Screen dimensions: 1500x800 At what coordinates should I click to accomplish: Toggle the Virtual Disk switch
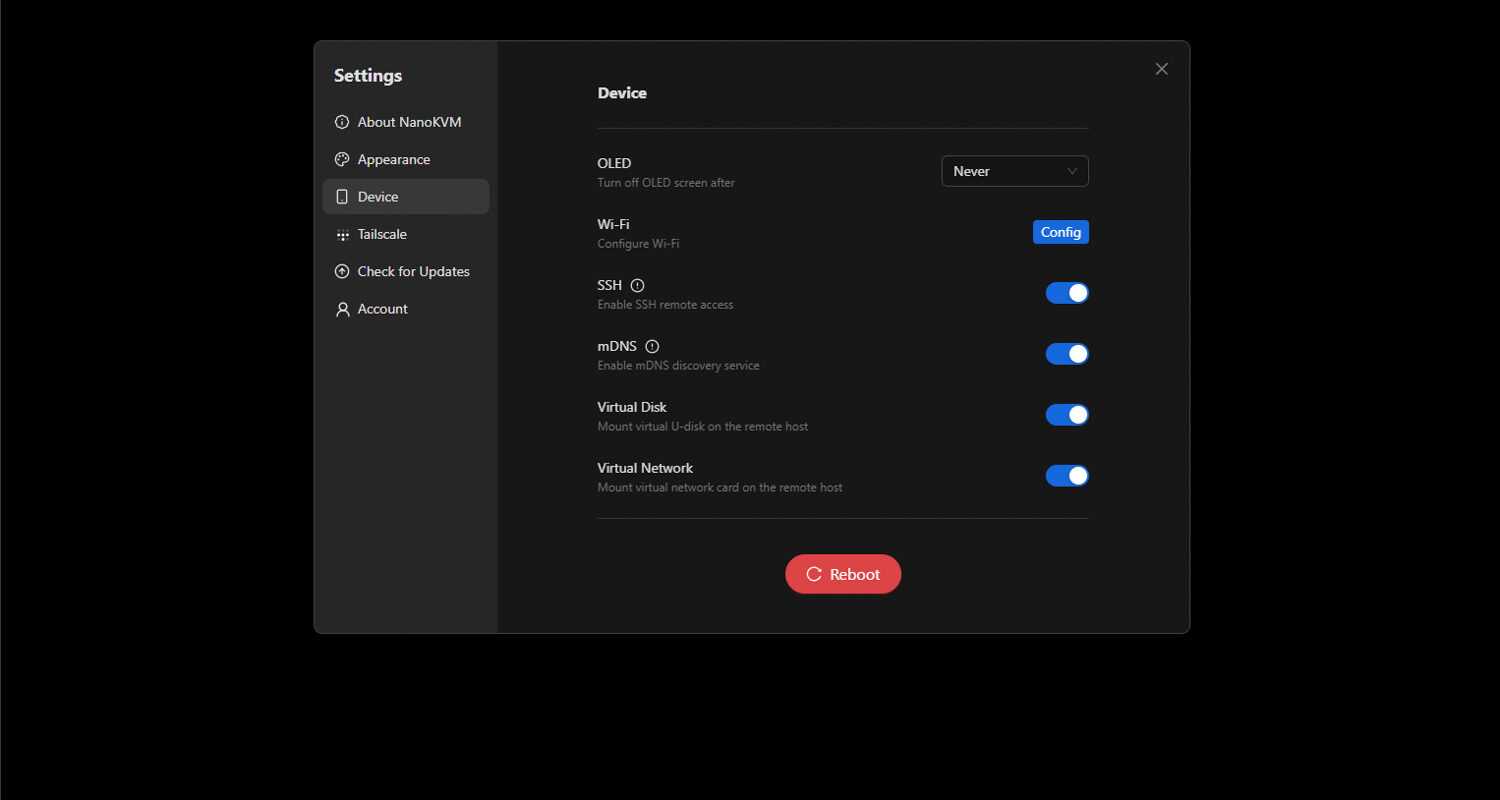pos(1067,415)
